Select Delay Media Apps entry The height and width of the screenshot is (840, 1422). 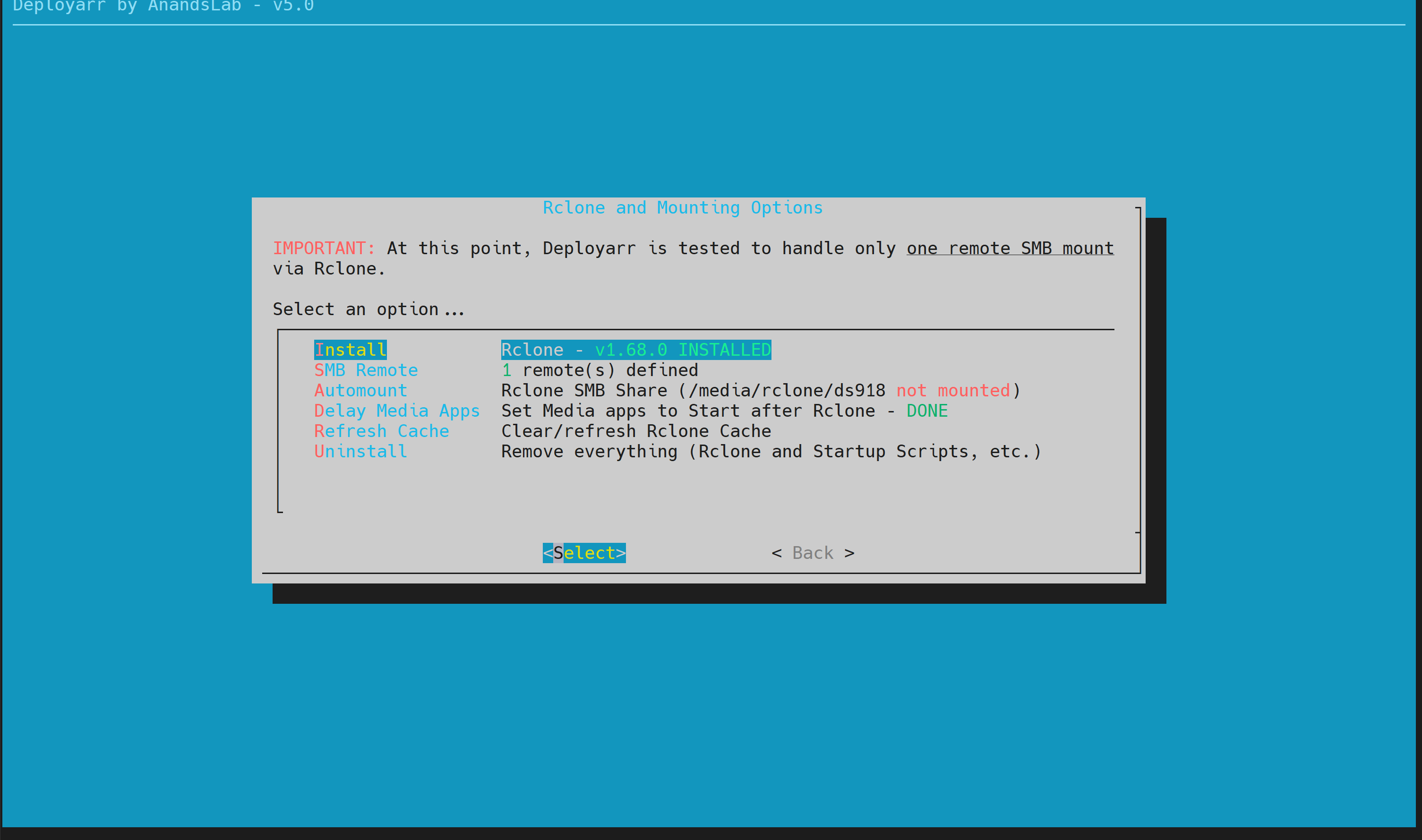point(397,411)
